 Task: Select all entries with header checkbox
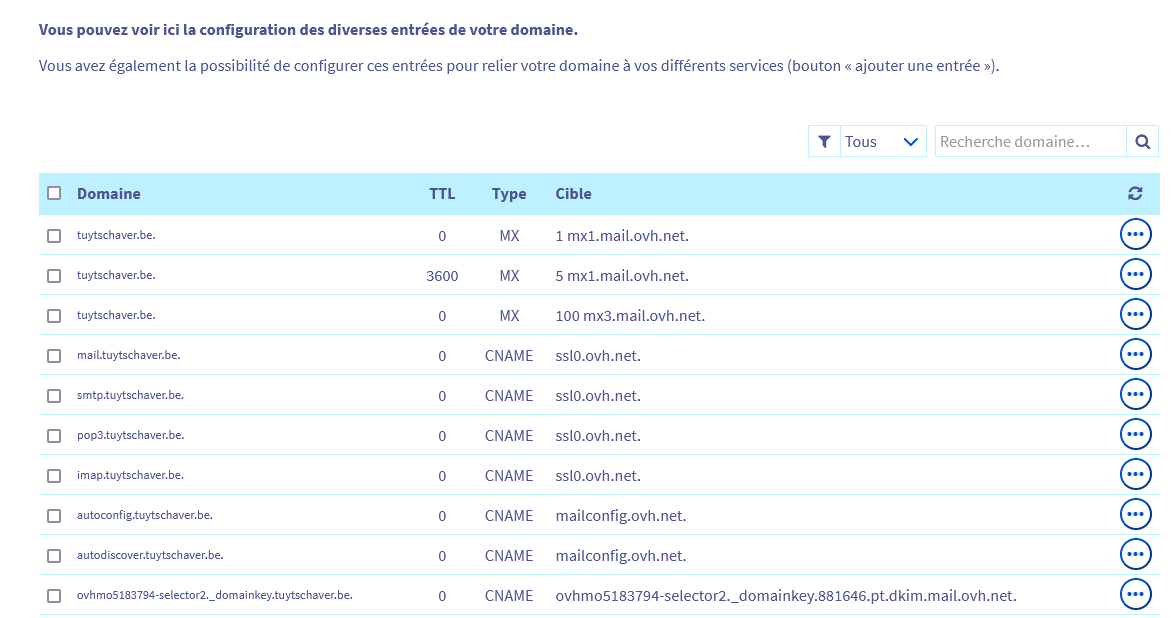pyautogui.click(x=54, y=194)
